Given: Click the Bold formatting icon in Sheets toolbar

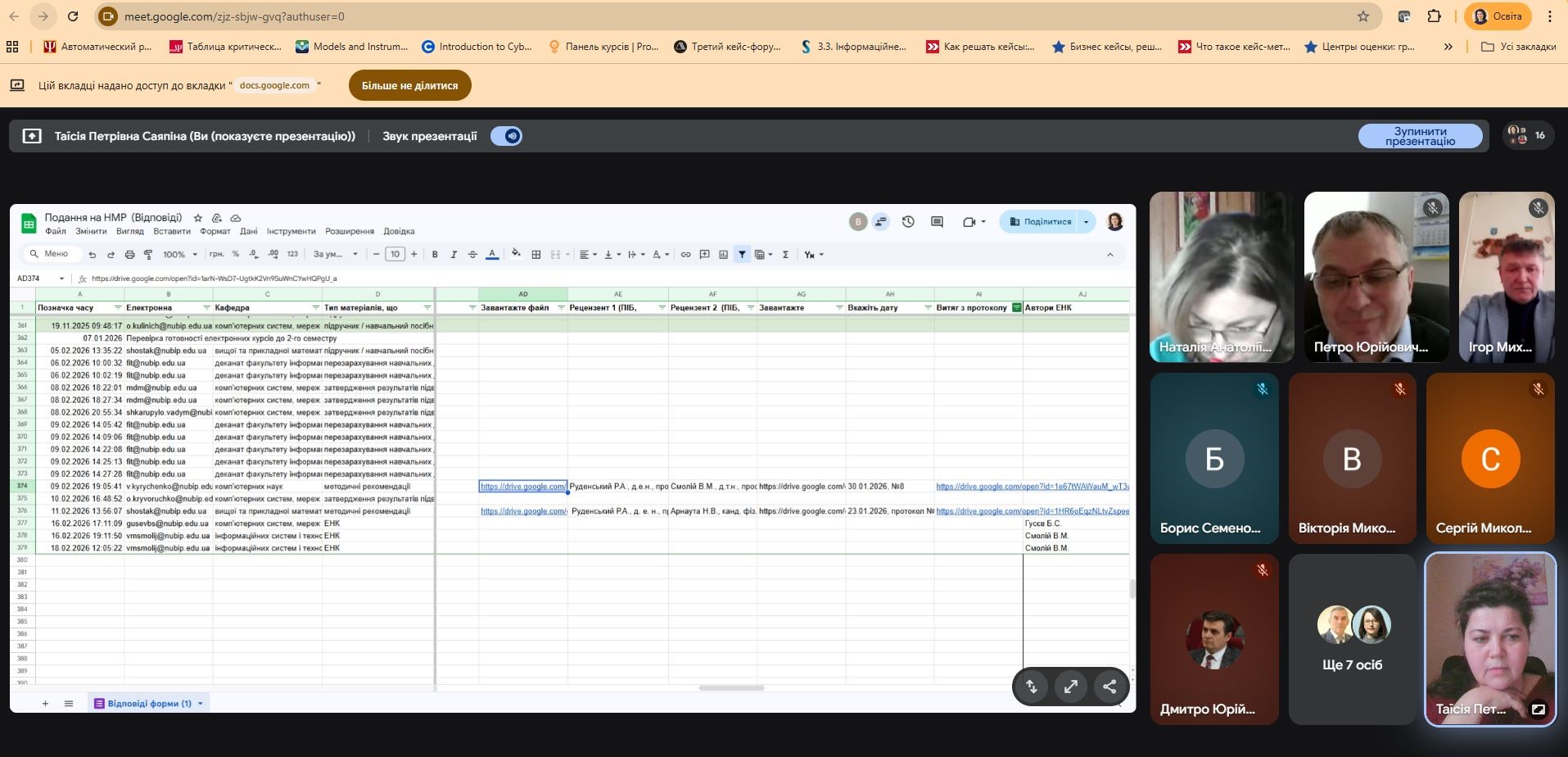Looking at the screenshot, I should coord(435,255).
